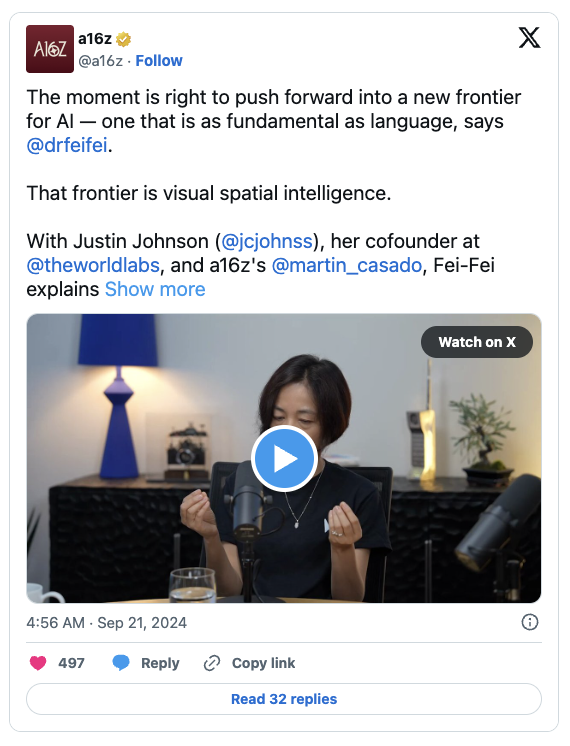The height and width of the screenshot is (746, 570).
Task: Open the tweet info circle icon
Action: click(x=530, y=622)
